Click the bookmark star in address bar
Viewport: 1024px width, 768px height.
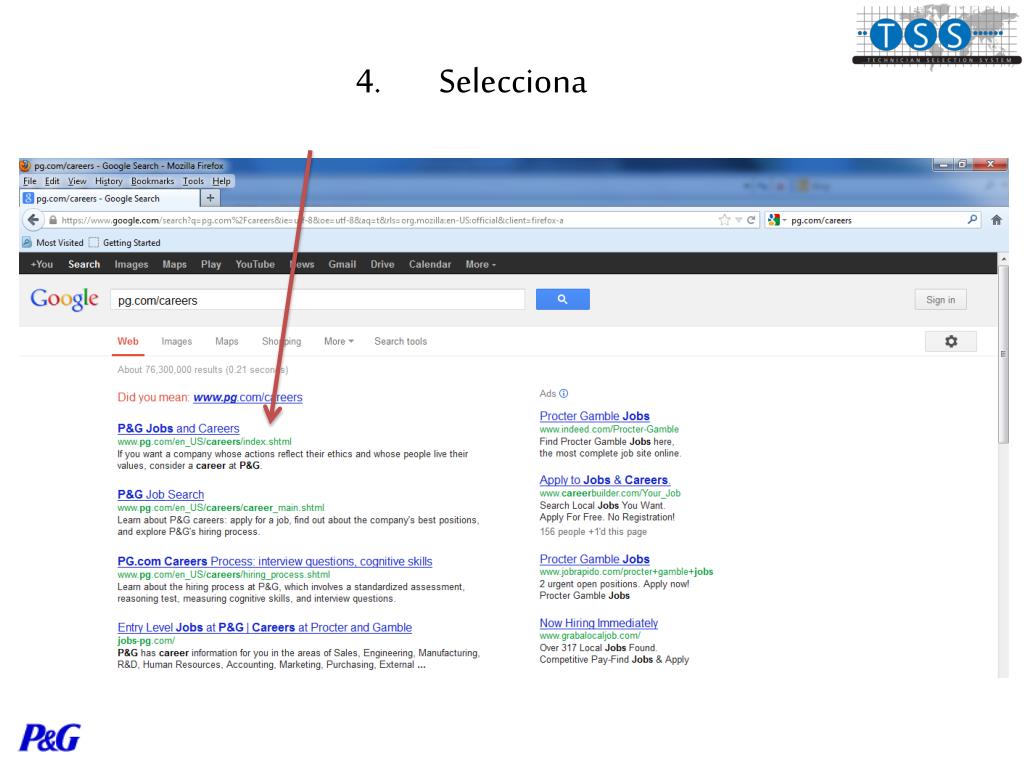pos(724,220)
